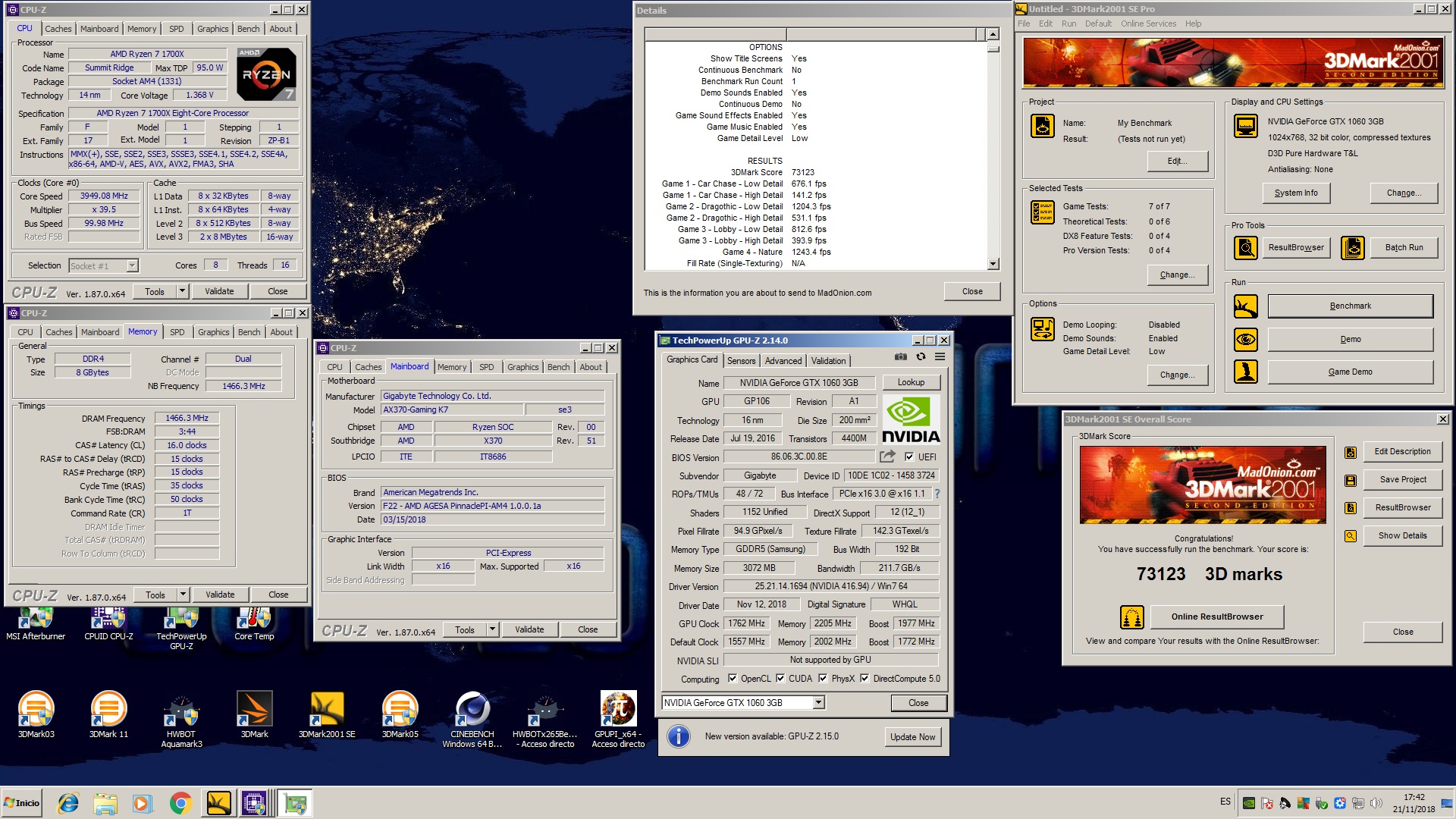Click the ResultBrowser magnifier icon
The image size is (1456, 819).
click(x=1245, y=247)
